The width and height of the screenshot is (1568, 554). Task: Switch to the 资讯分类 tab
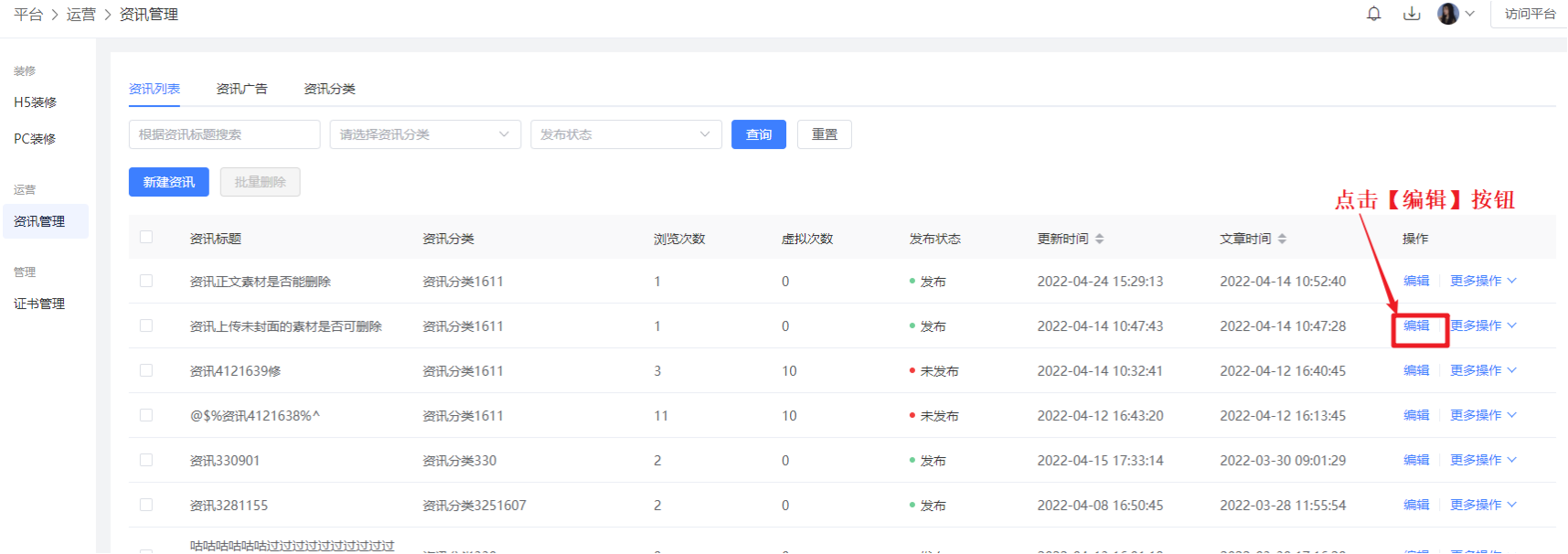pyautogui.click(x=329, y=89)
